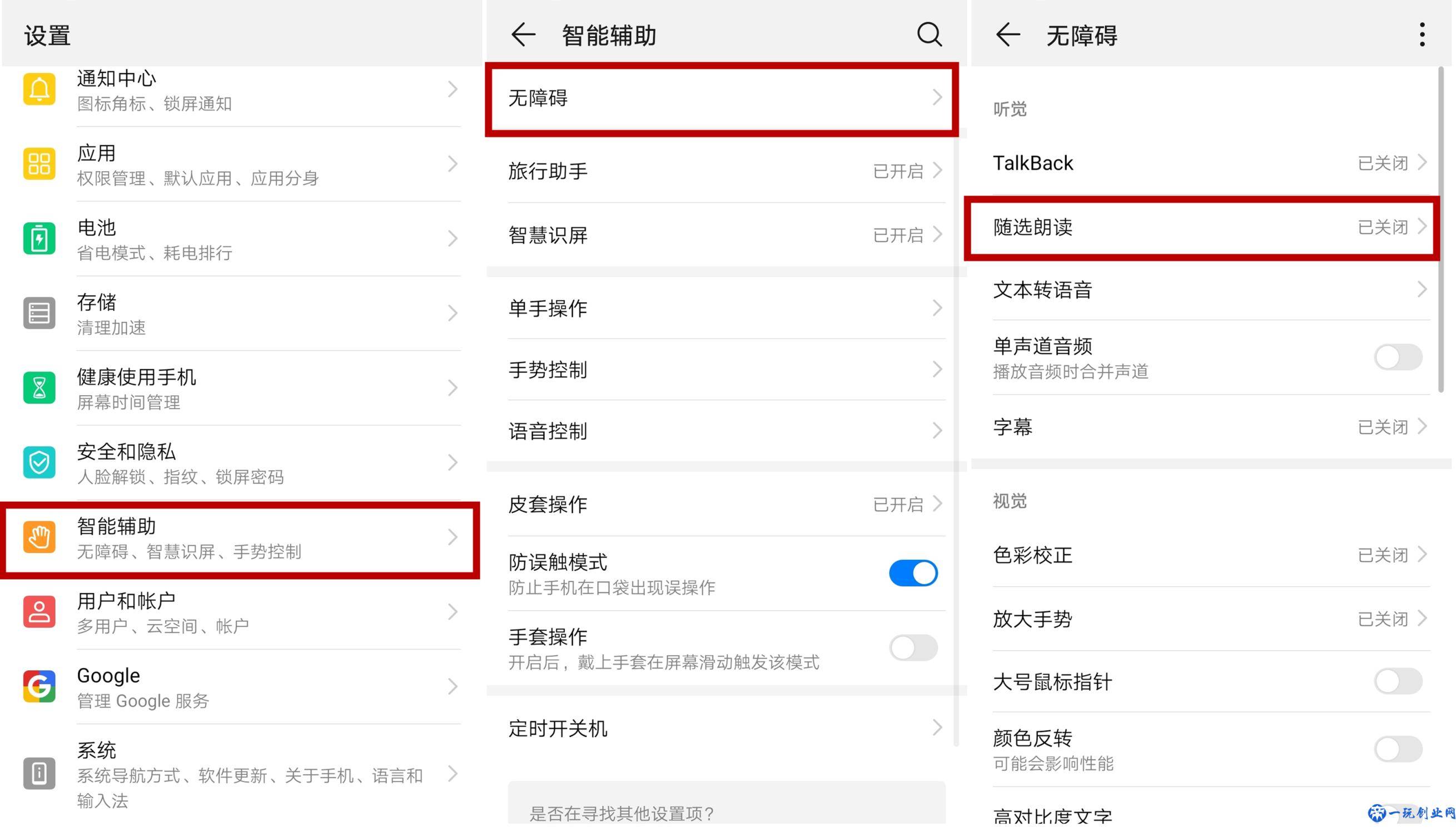This screenshot has width=1456, height=828.
Task: Tap 已开启 status beside 旅行助手
Action: [x=897, y=171]
